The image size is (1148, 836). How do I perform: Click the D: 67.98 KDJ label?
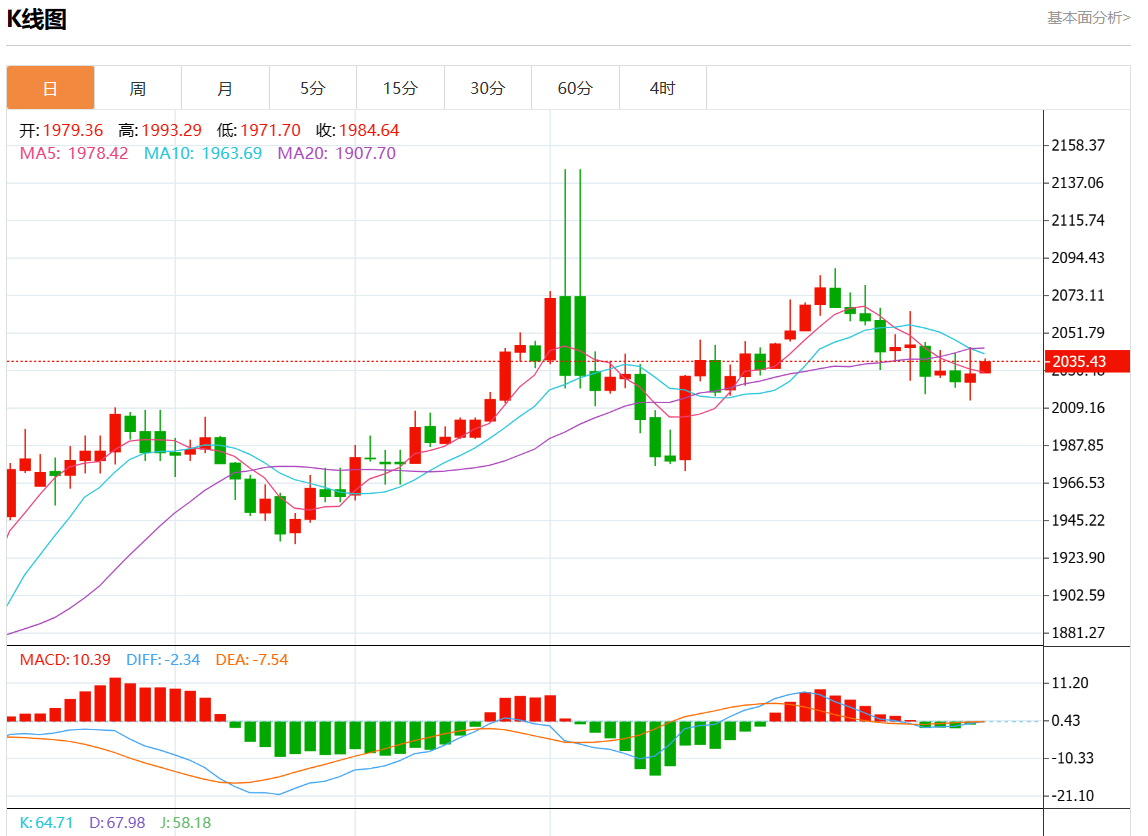[x=117, y=823]
